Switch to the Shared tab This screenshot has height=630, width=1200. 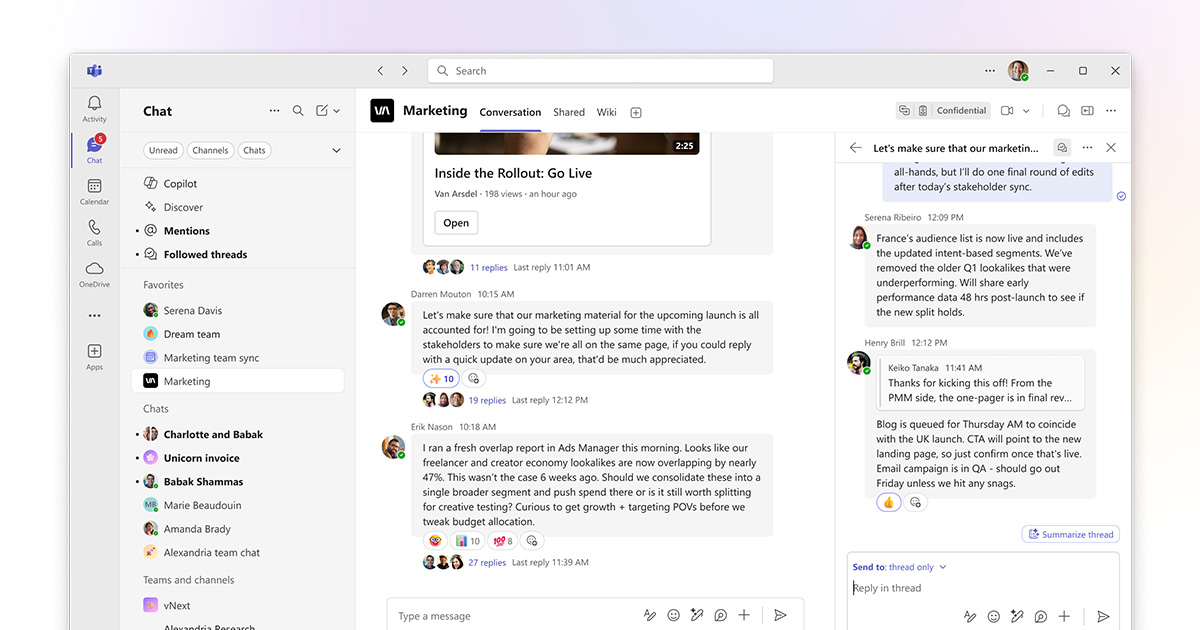pyautogui.click(x=569, y=112)
